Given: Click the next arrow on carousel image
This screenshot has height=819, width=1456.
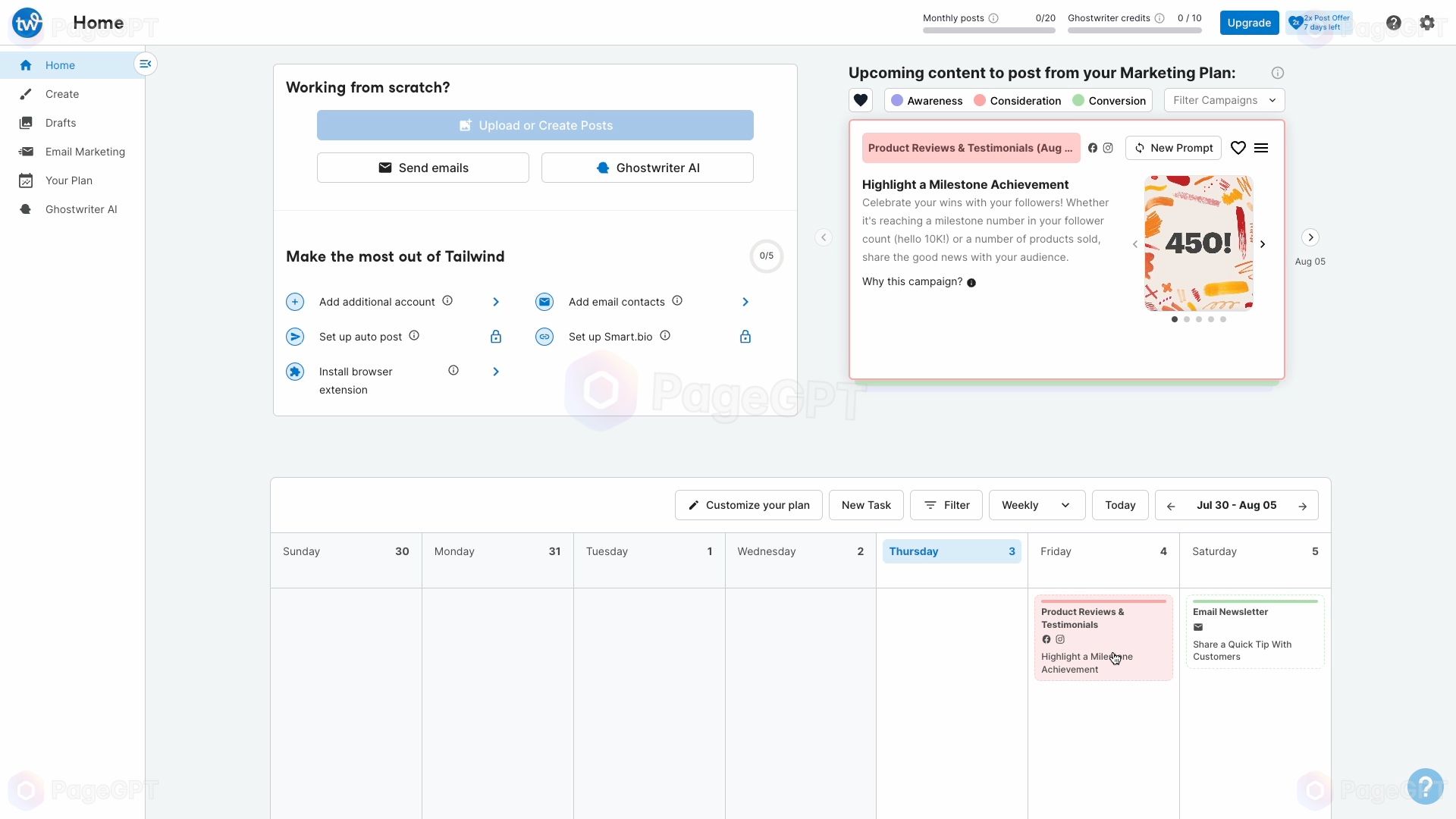Looking at the screenshot, I should (1262, 244).
